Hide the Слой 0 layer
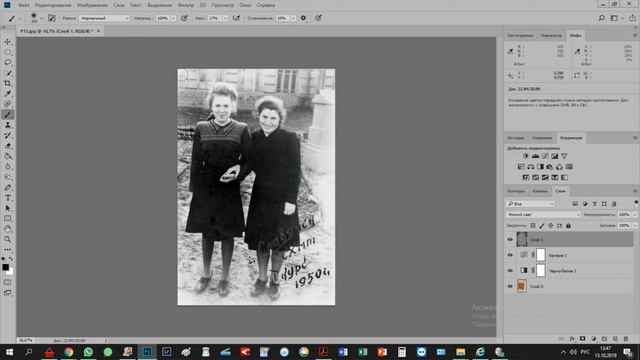Image resolution: width=640 pixels, height=360 pixels. pos(510,286)
